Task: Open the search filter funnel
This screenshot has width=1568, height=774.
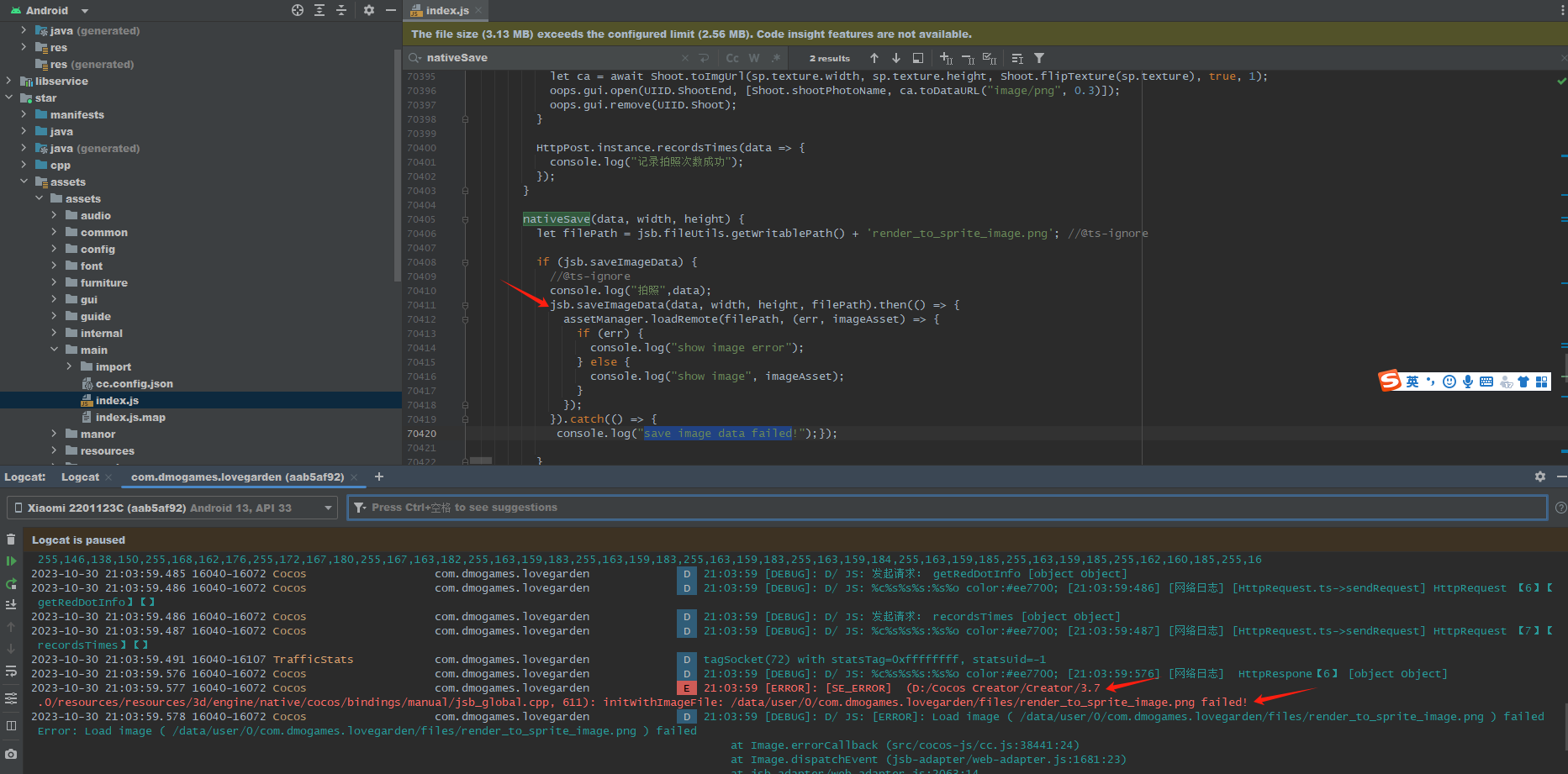Action: [x=1039, y=58]
